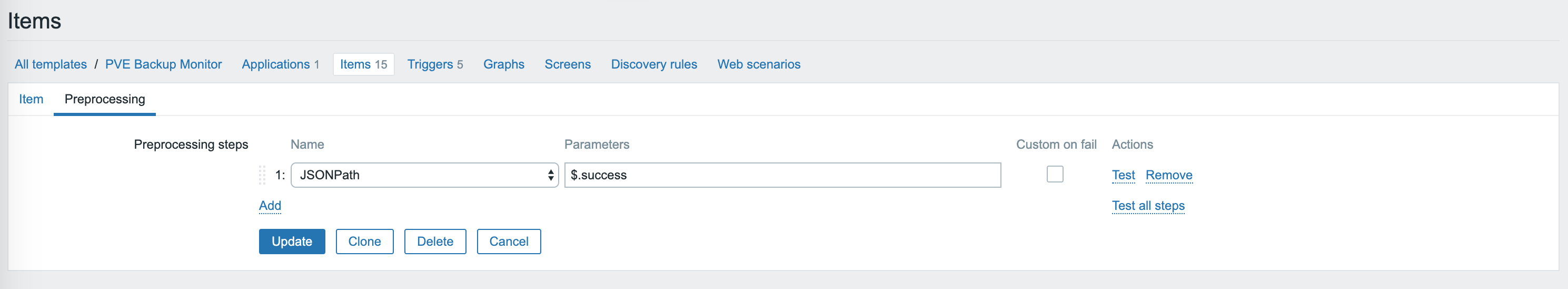Select the Preprocessing tab
Viewport: 1568px width, 289px height.
pos(105,99)
